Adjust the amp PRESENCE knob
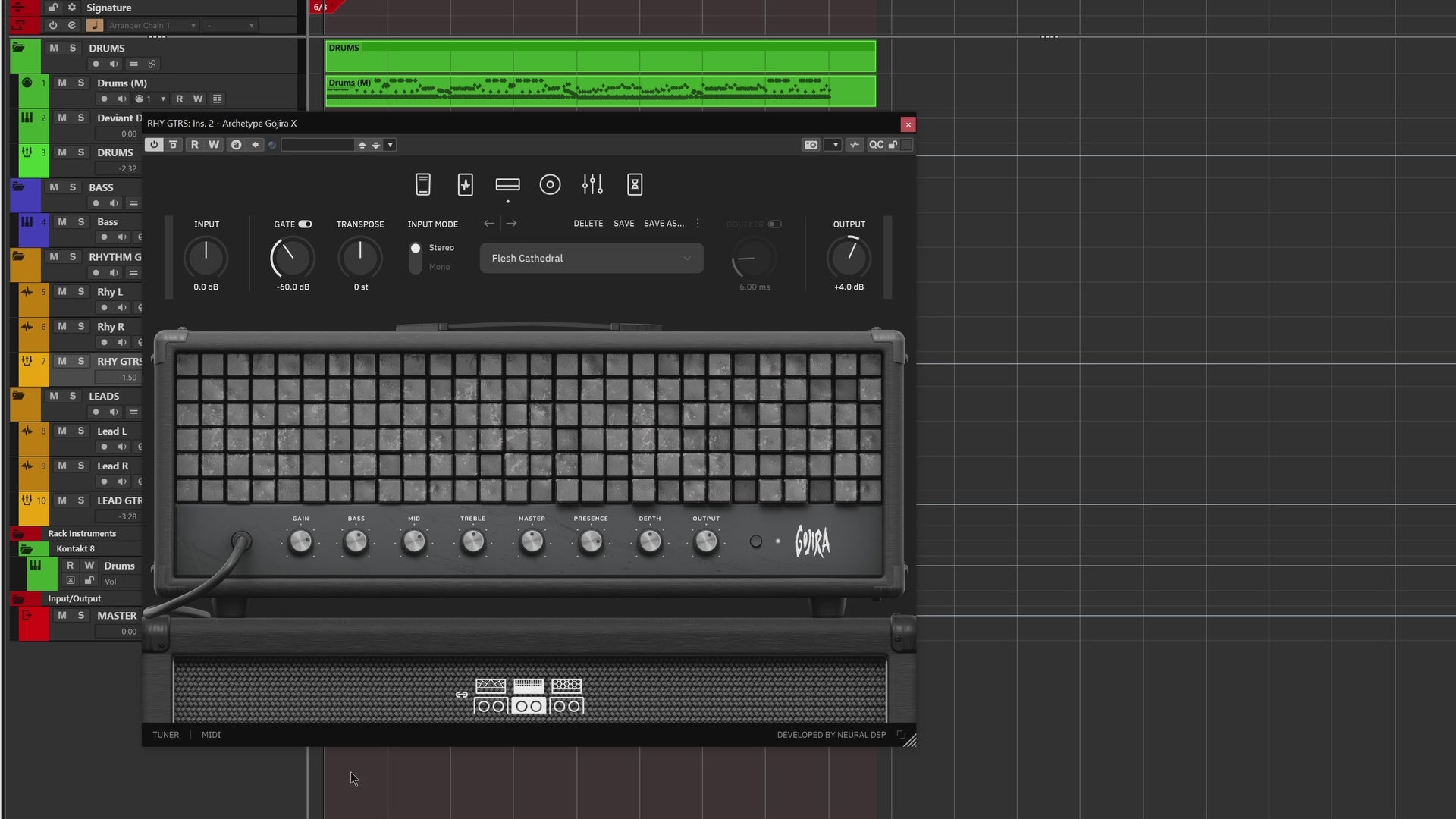 click(x=591, y=541)
